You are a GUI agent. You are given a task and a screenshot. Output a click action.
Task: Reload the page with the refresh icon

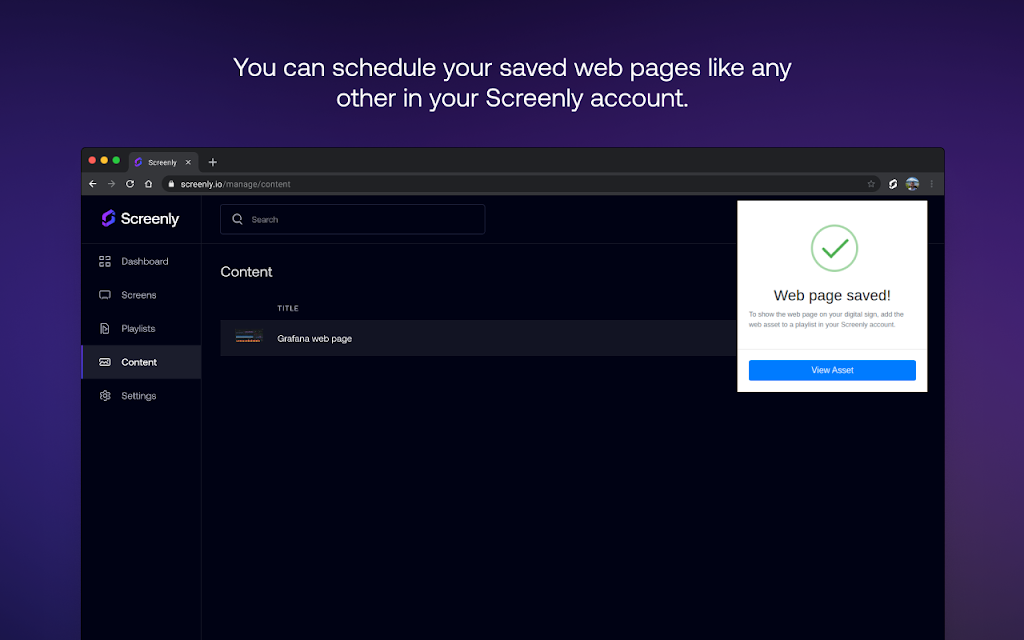[130, 184]
